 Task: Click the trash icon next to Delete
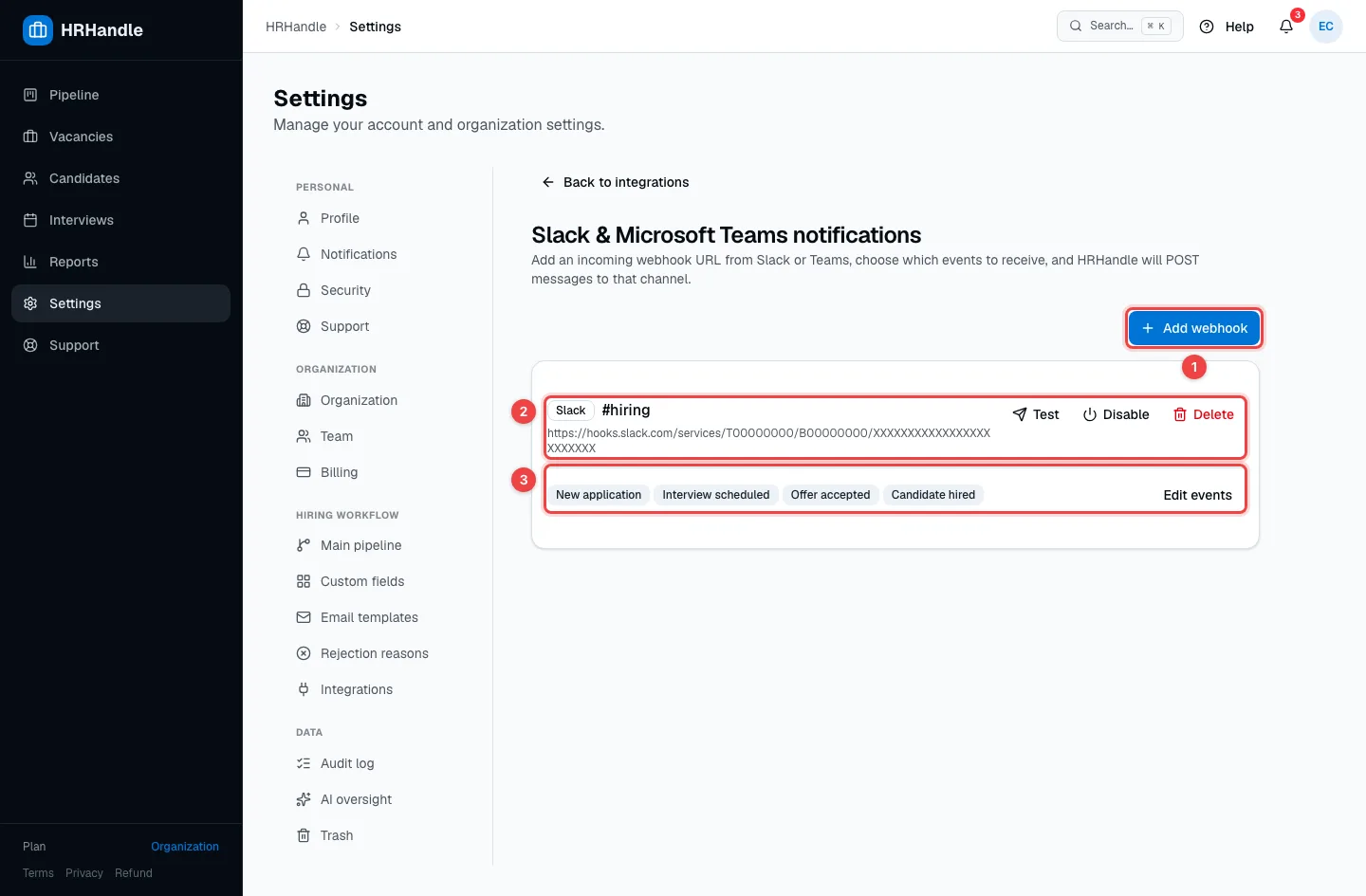coord(1180,414)
